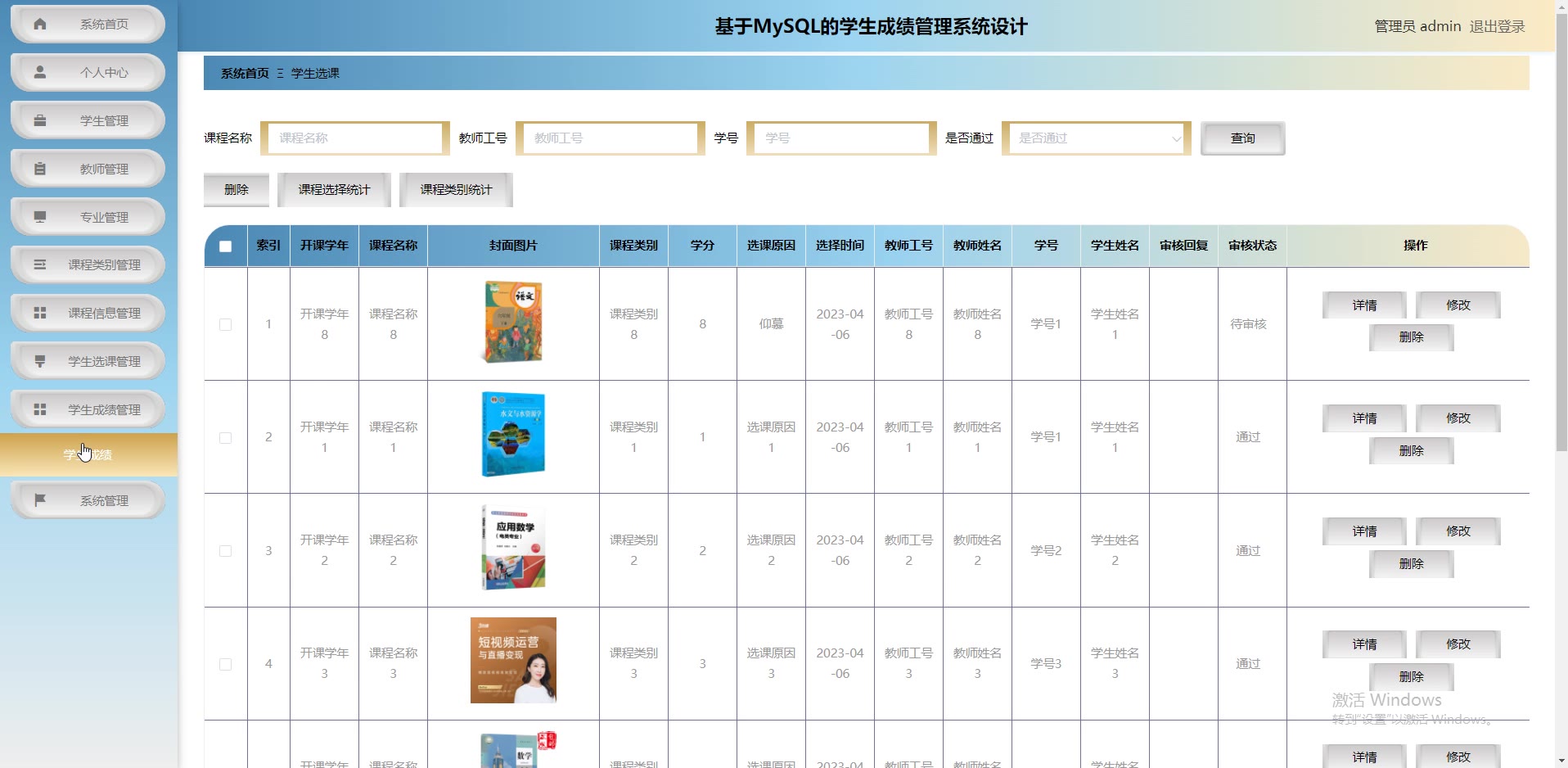This screenshot has height=768, width=1568.
Task: Click the 仰慕 reason cell in row 1
Action: click(x=771, y=324)
